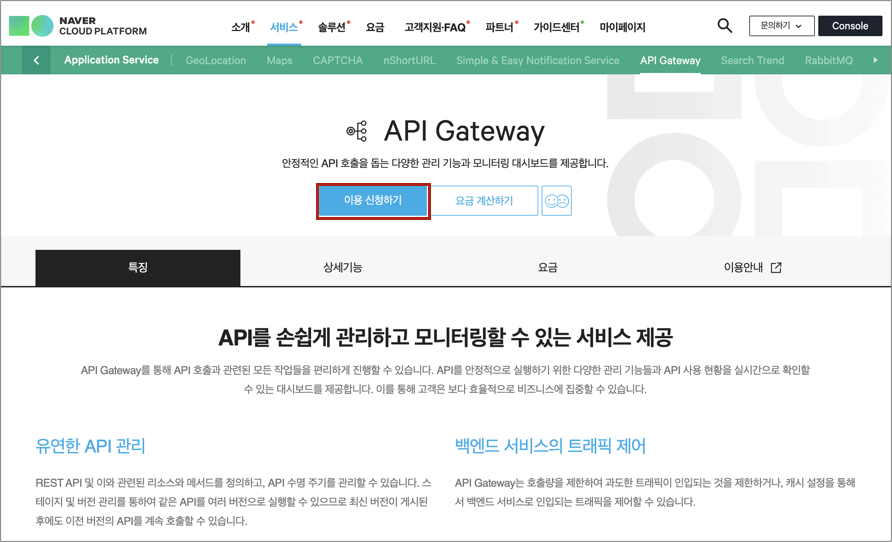Screen dimensions: 892x542
Task: Go back with the left chevron arrow
Action: [36, 60]
